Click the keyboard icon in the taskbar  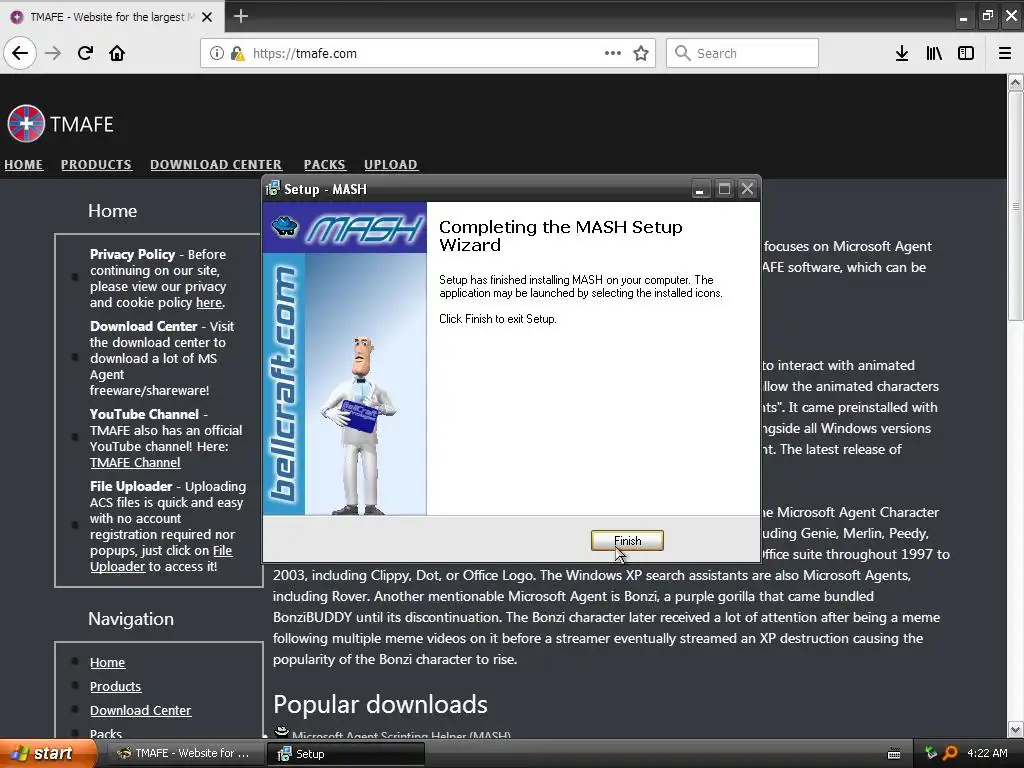click(x=894, y=754)
